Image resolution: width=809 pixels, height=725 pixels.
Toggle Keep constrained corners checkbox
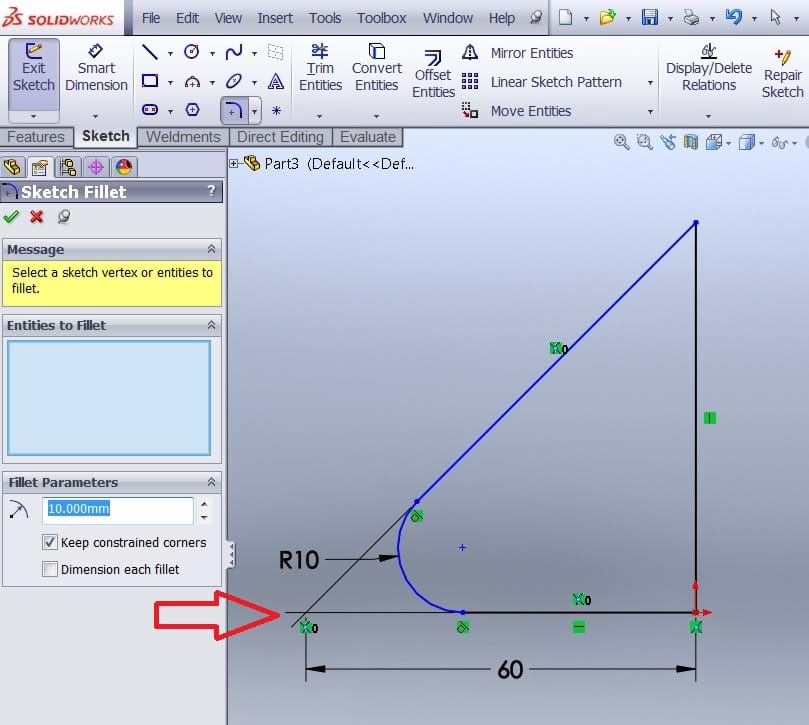pos(50,543)
